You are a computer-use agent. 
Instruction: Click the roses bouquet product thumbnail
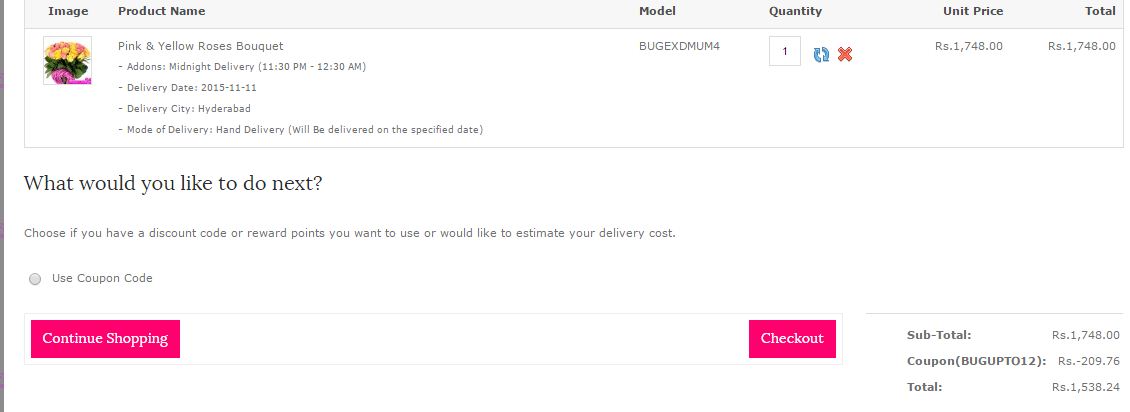tap(68, 61)
